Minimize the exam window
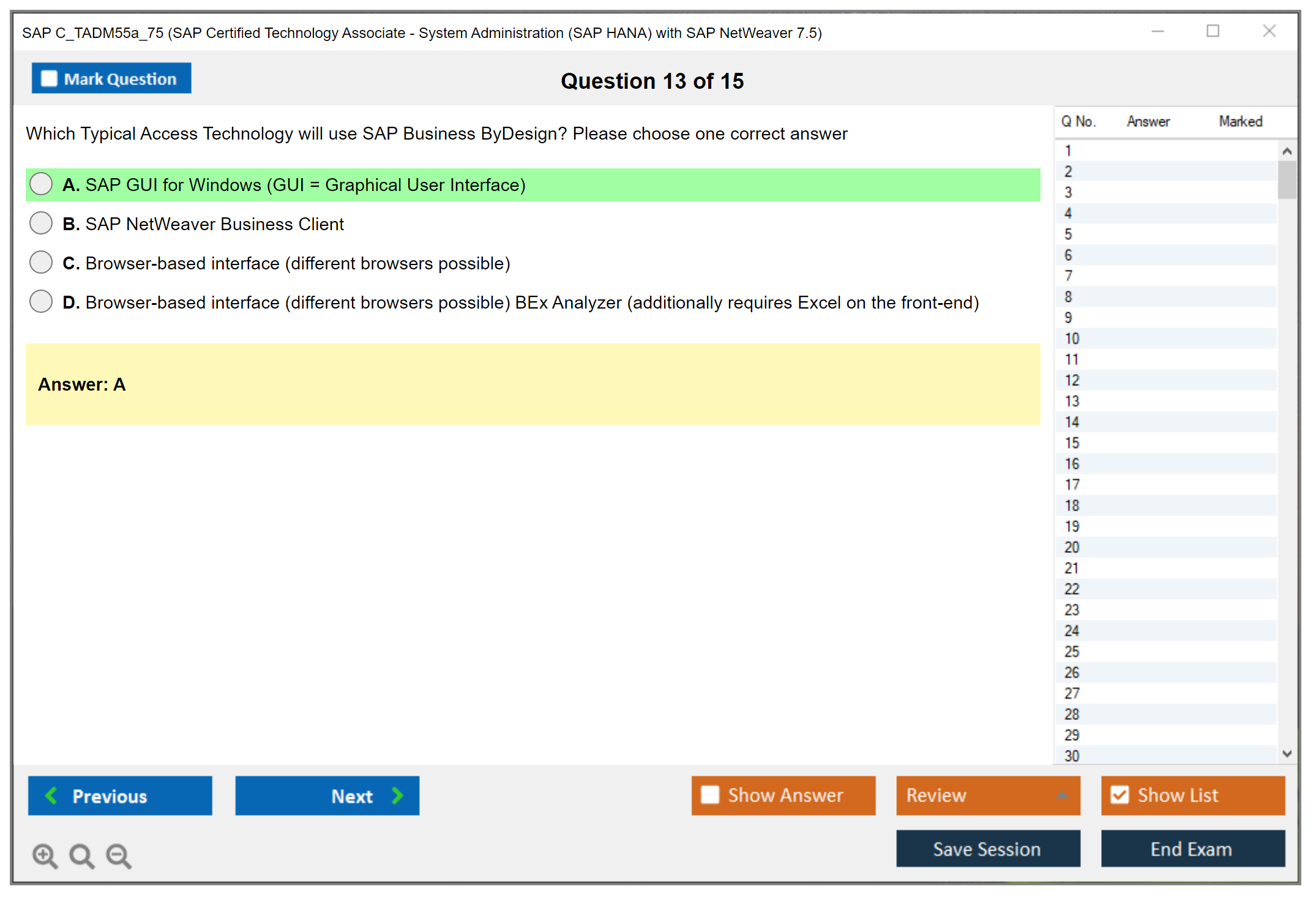 (1157, 31)
